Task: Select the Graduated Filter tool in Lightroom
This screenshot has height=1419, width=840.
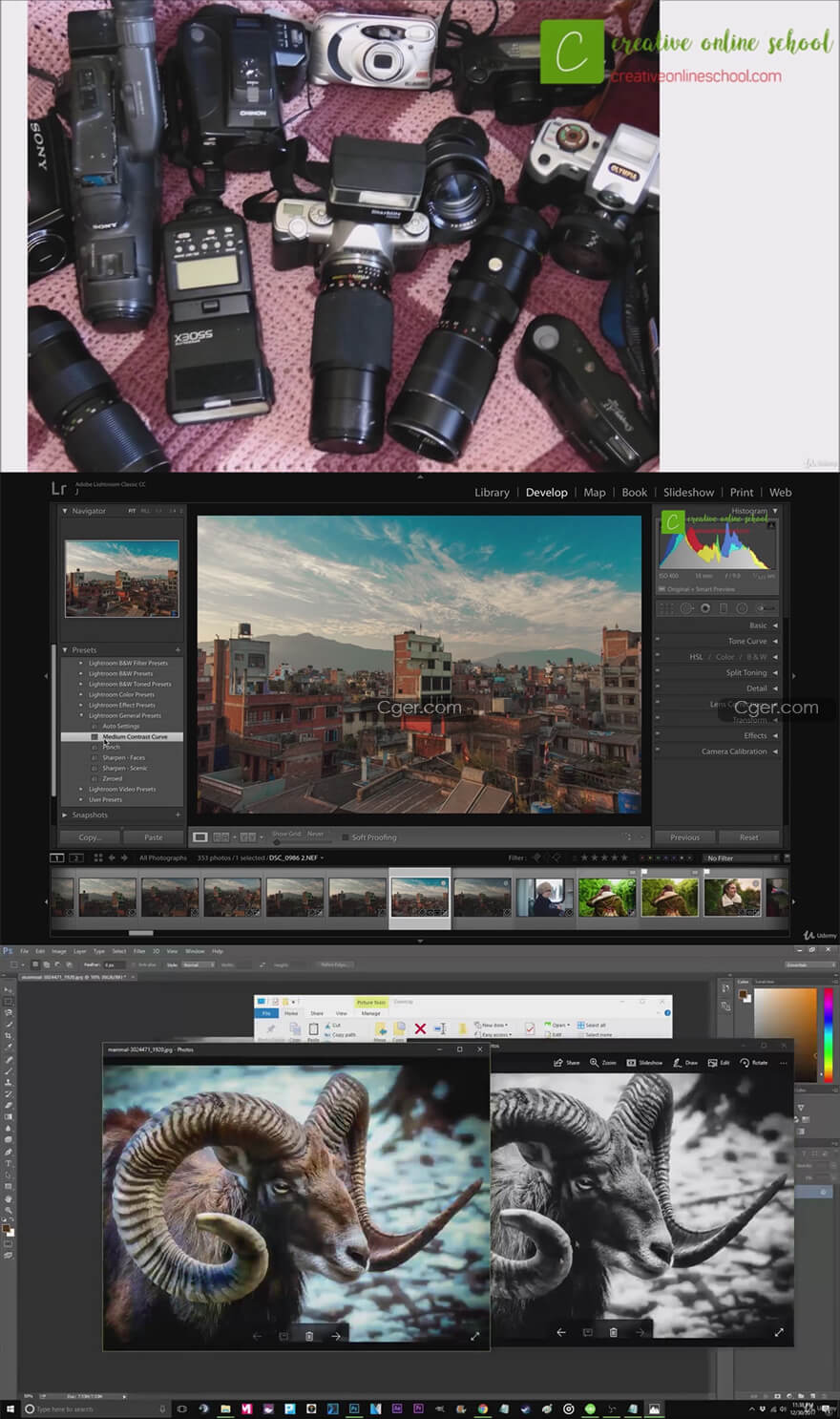Action: (724, 608)
